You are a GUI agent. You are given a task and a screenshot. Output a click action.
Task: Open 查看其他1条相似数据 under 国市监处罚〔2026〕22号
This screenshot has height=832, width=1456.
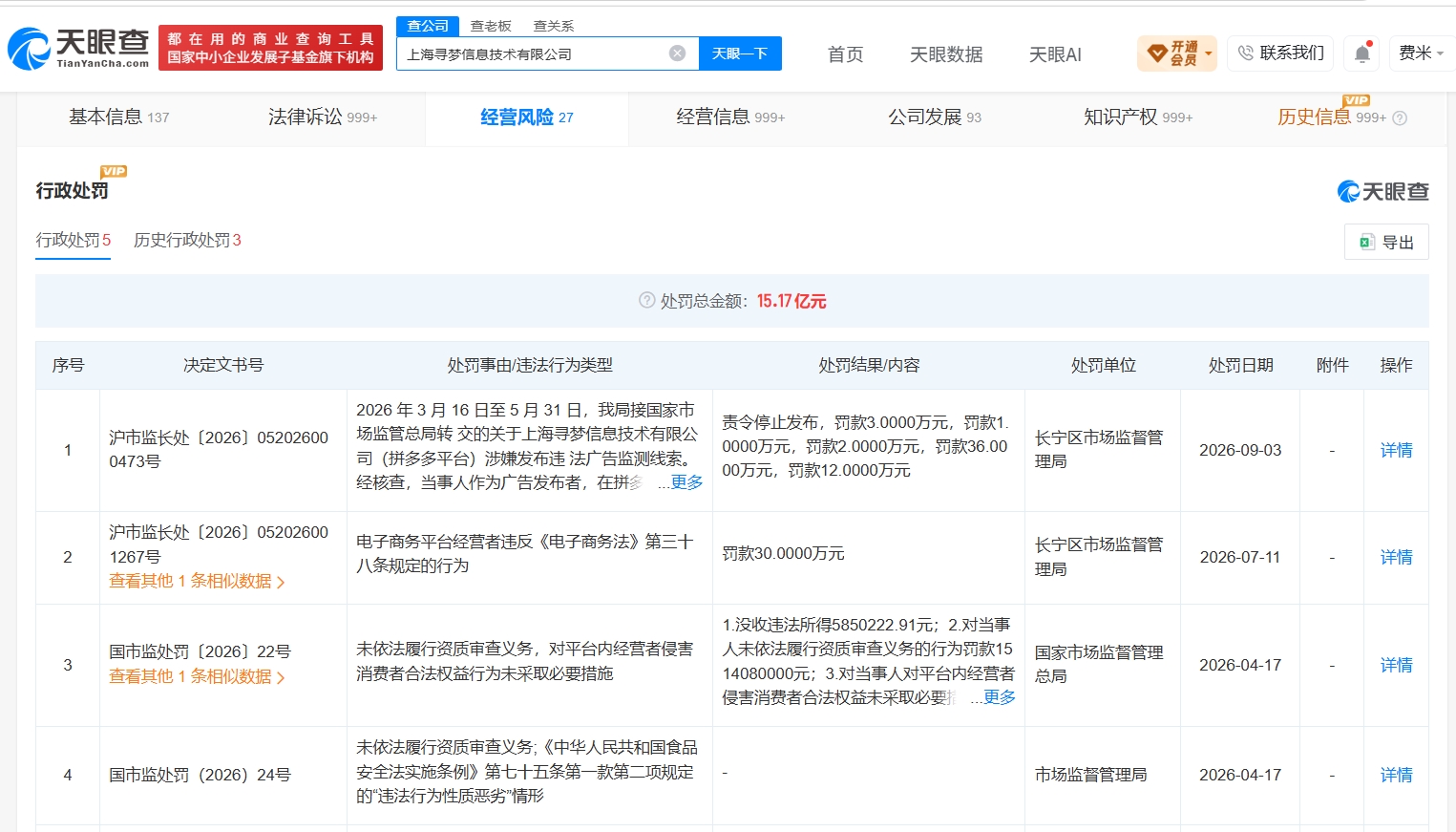click(x=197, y=676)
